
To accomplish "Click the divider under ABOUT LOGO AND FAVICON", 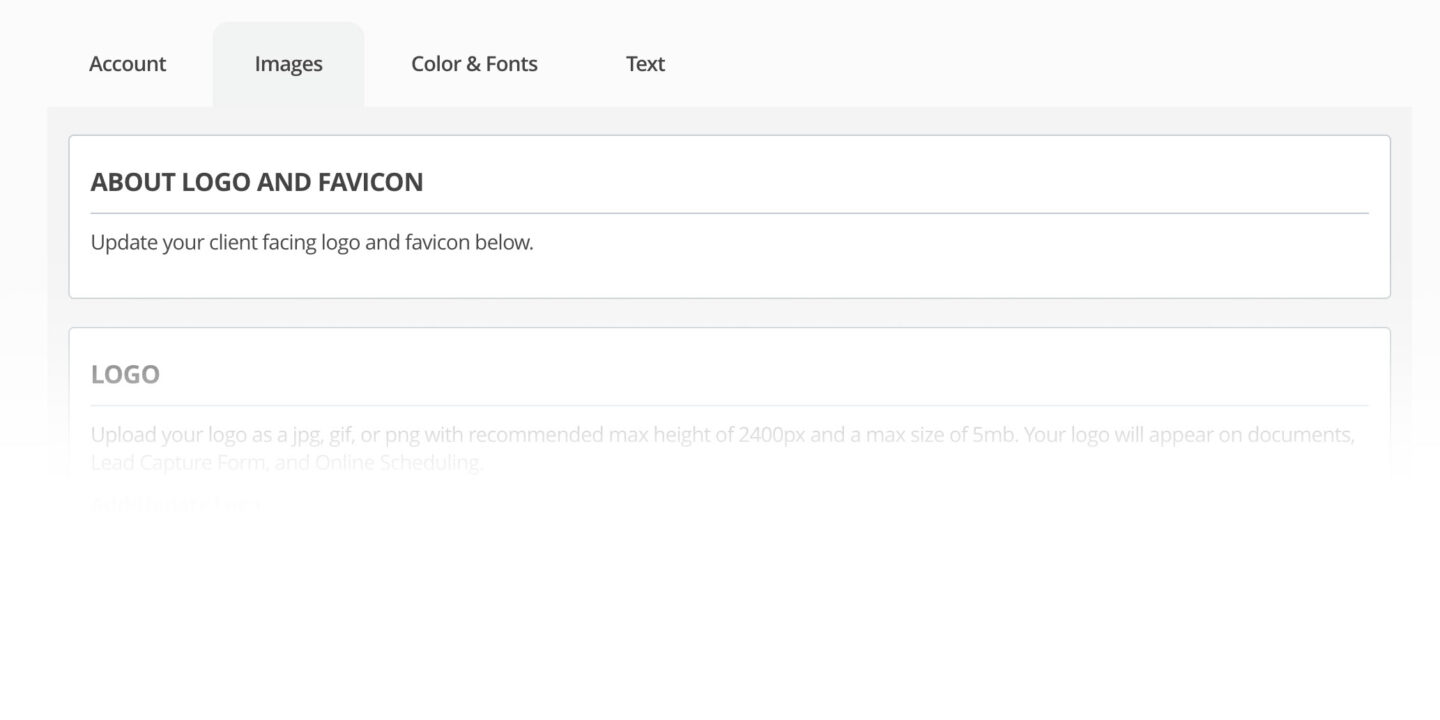I will [729, 213].
